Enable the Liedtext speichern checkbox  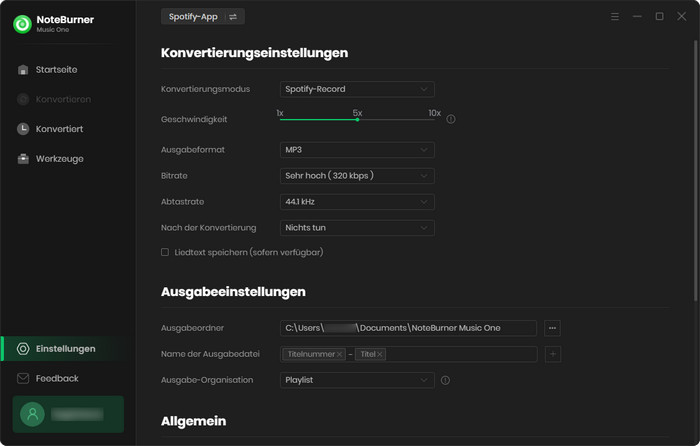tap(165, 252)
